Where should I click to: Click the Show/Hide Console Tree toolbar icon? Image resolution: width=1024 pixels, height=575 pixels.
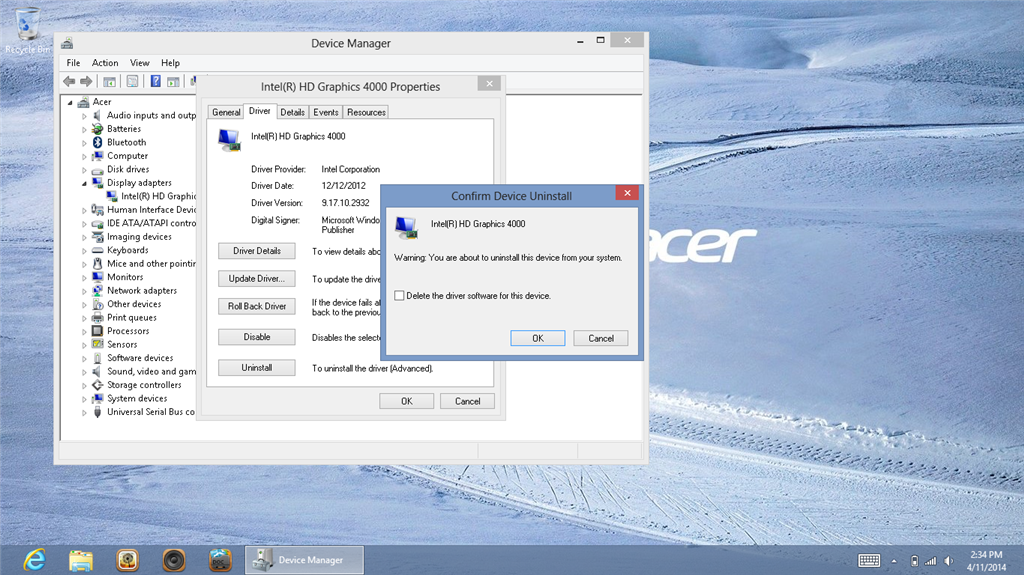110,81
